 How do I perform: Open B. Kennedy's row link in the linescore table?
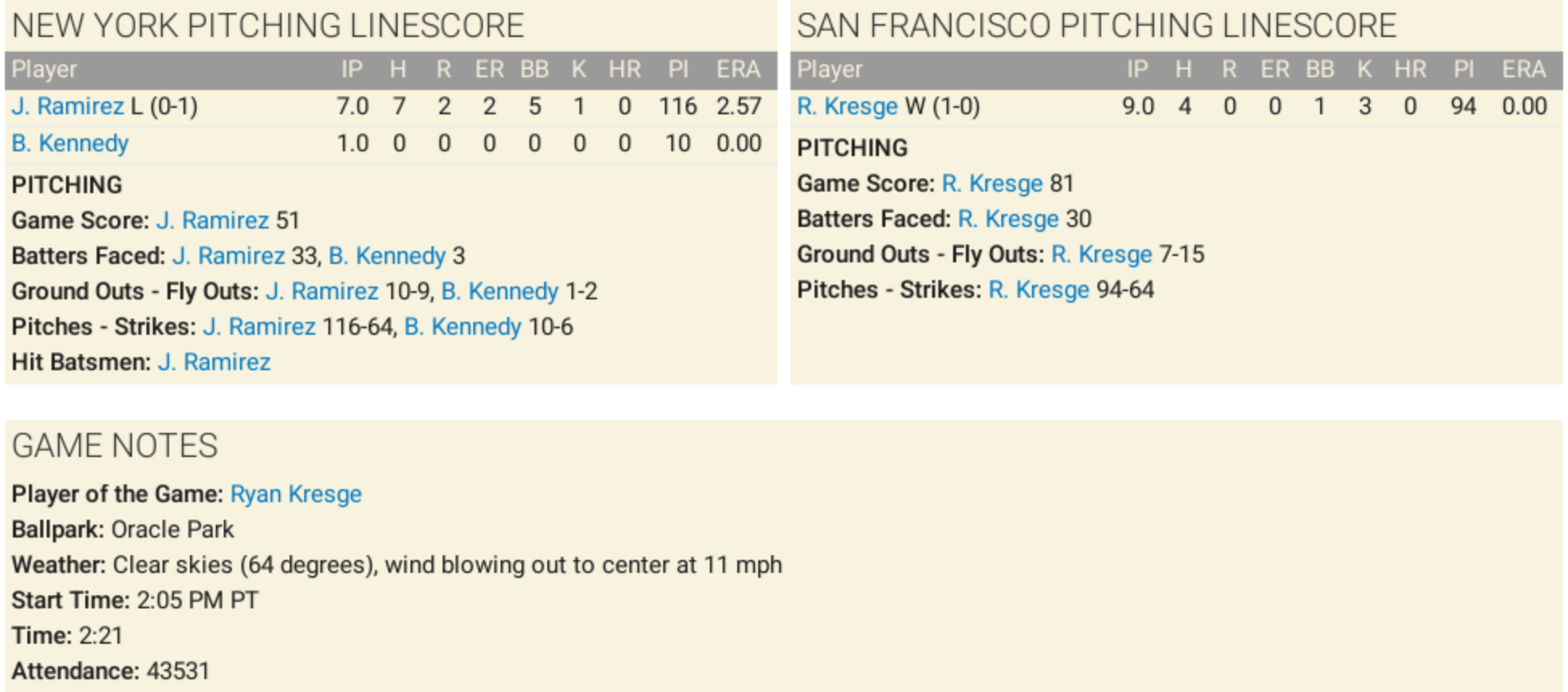point(70,143)
